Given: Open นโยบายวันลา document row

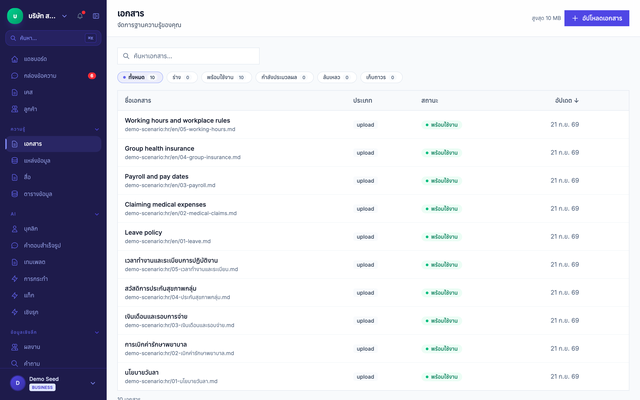Looking at the screenshot, I should tap(373, 376).
